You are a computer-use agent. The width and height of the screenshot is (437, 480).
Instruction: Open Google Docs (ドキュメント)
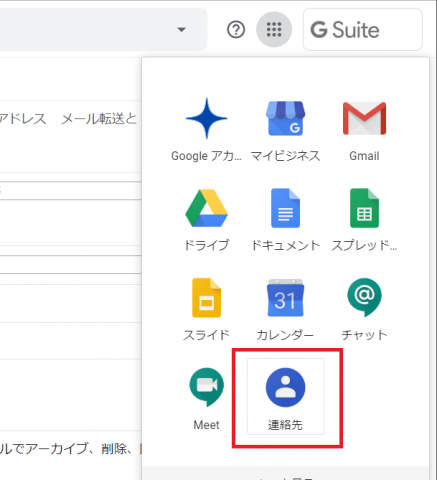pyautogui.click(x=285, y=208)
